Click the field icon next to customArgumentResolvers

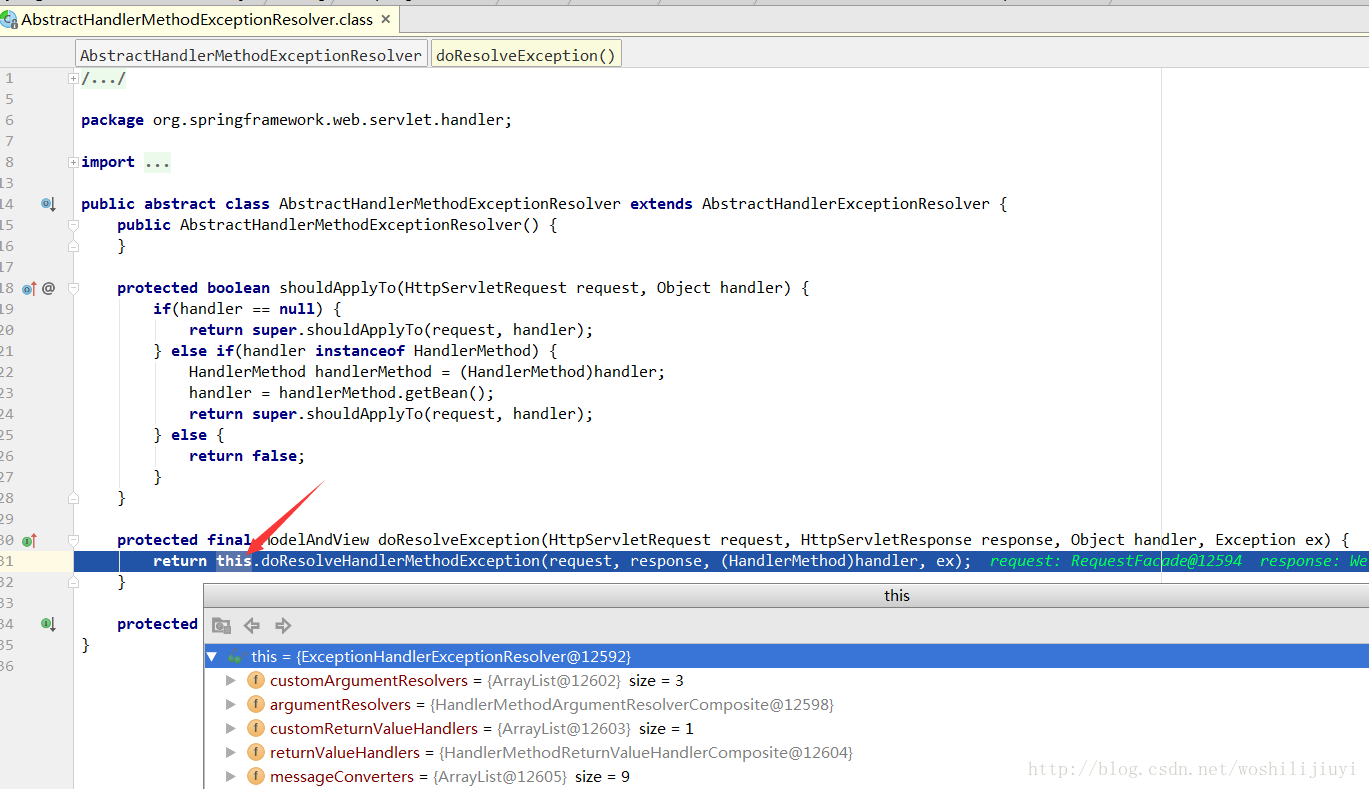[255, 681]
